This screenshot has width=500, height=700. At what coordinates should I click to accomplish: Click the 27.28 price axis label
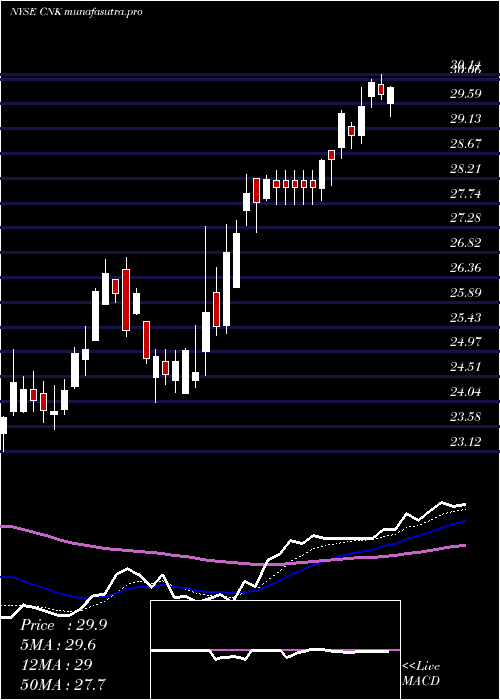pyautogui.click(x=466, y=218)
